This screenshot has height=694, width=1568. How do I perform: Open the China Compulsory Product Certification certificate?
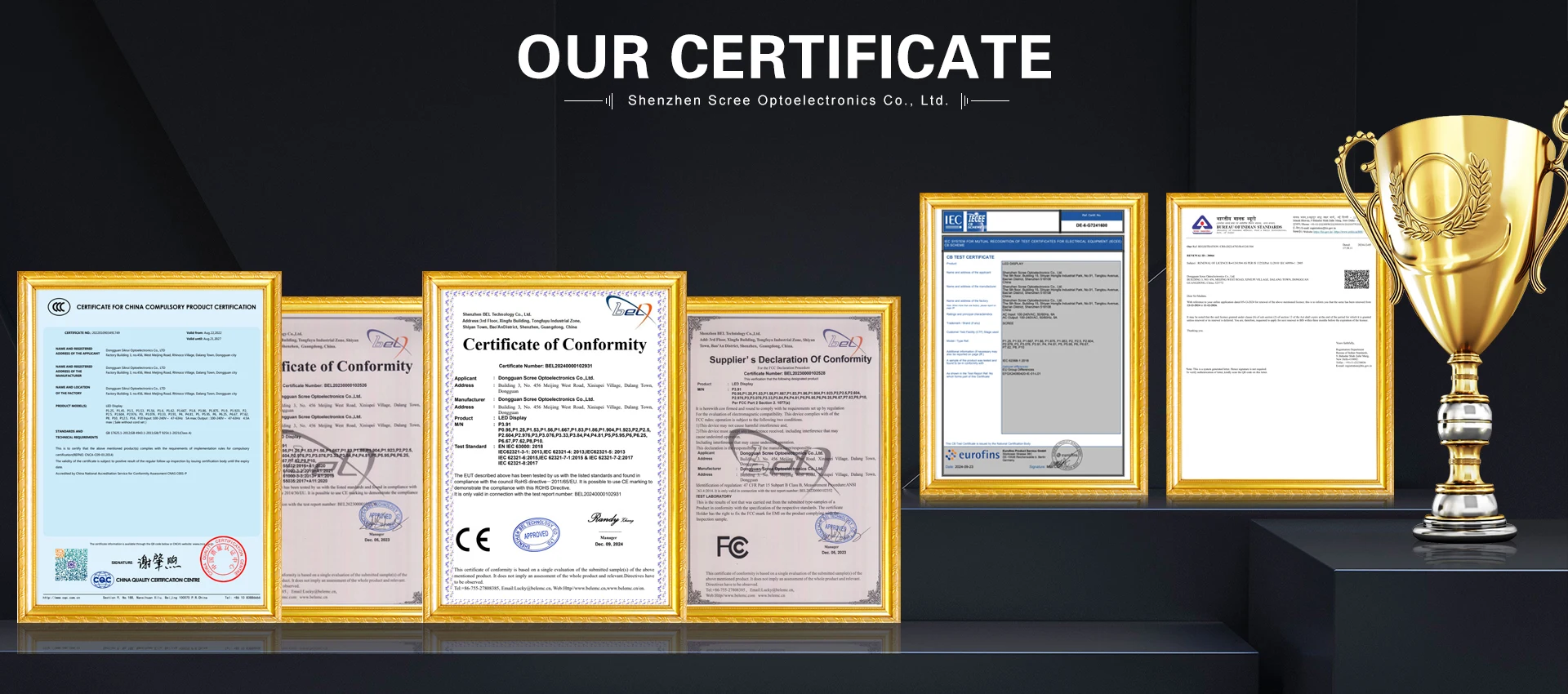[x=149, y=447]
